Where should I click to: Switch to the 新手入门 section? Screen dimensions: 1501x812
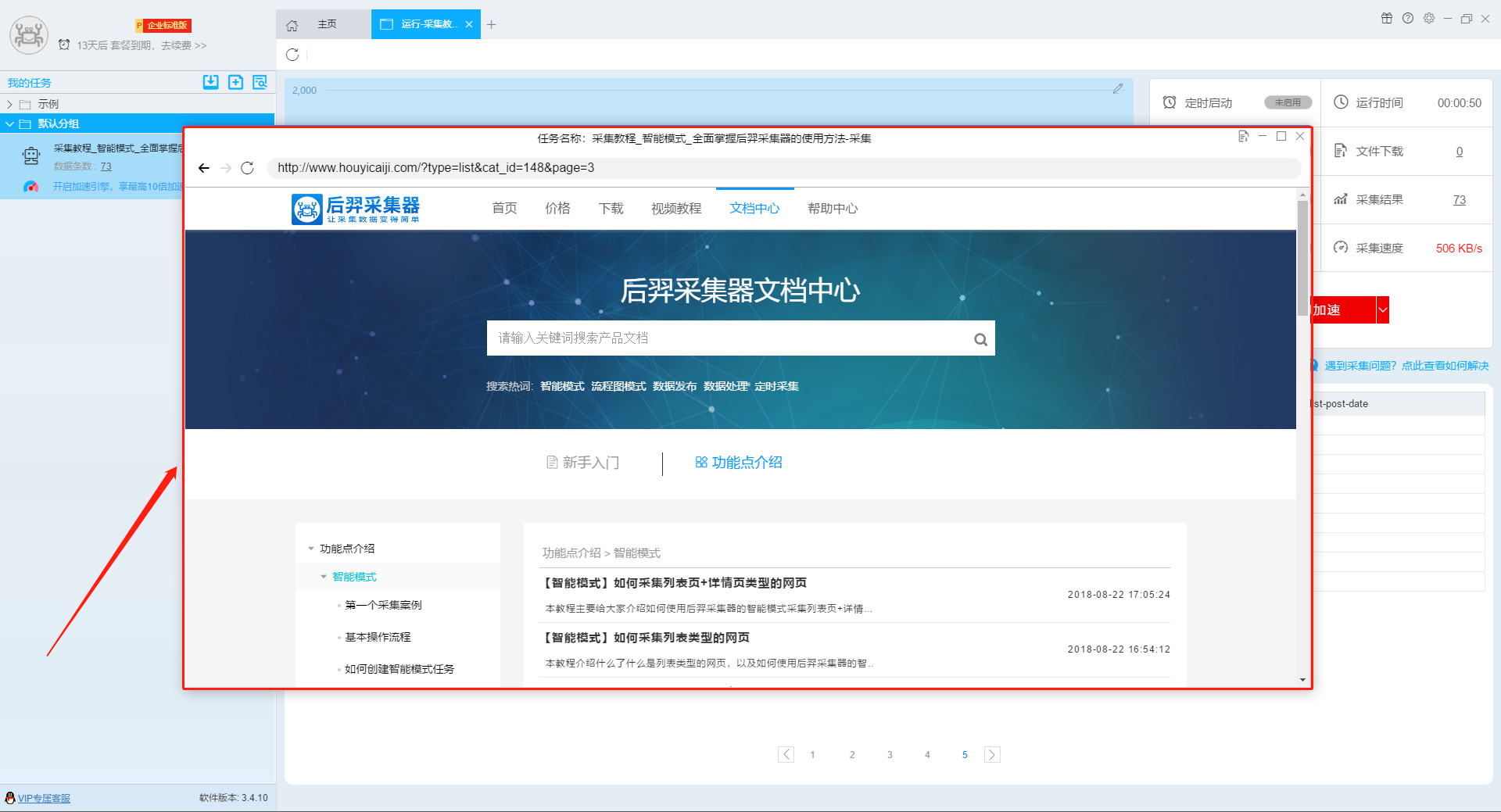582,463
